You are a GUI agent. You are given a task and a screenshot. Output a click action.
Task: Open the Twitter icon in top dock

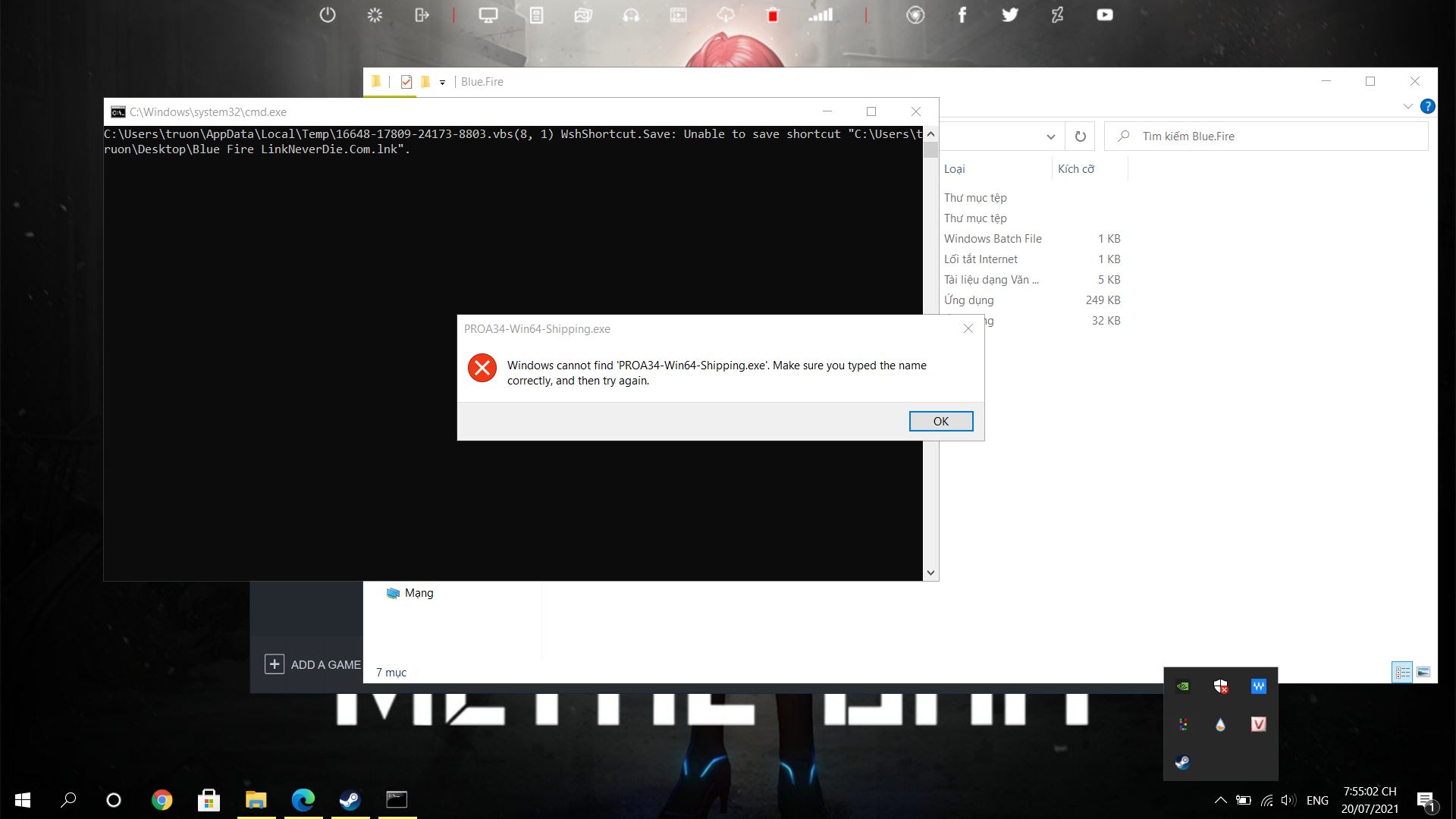pos(1009,14)
